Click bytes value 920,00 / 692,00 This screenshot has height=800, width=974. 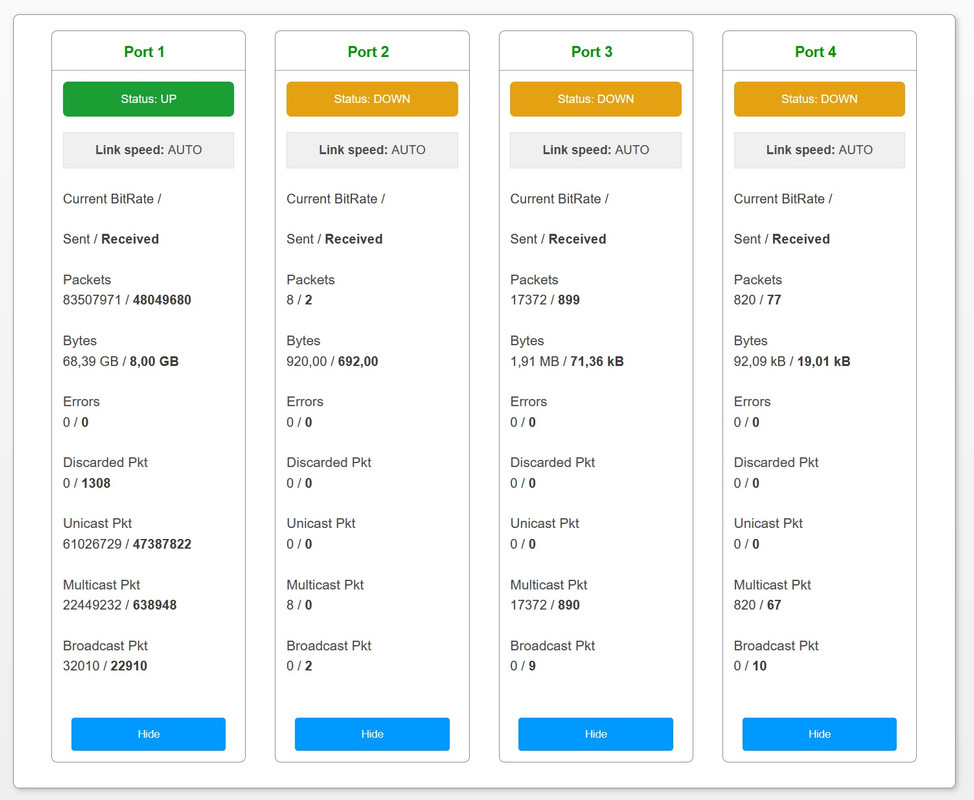pyautogui.click(x=332, y=361)
